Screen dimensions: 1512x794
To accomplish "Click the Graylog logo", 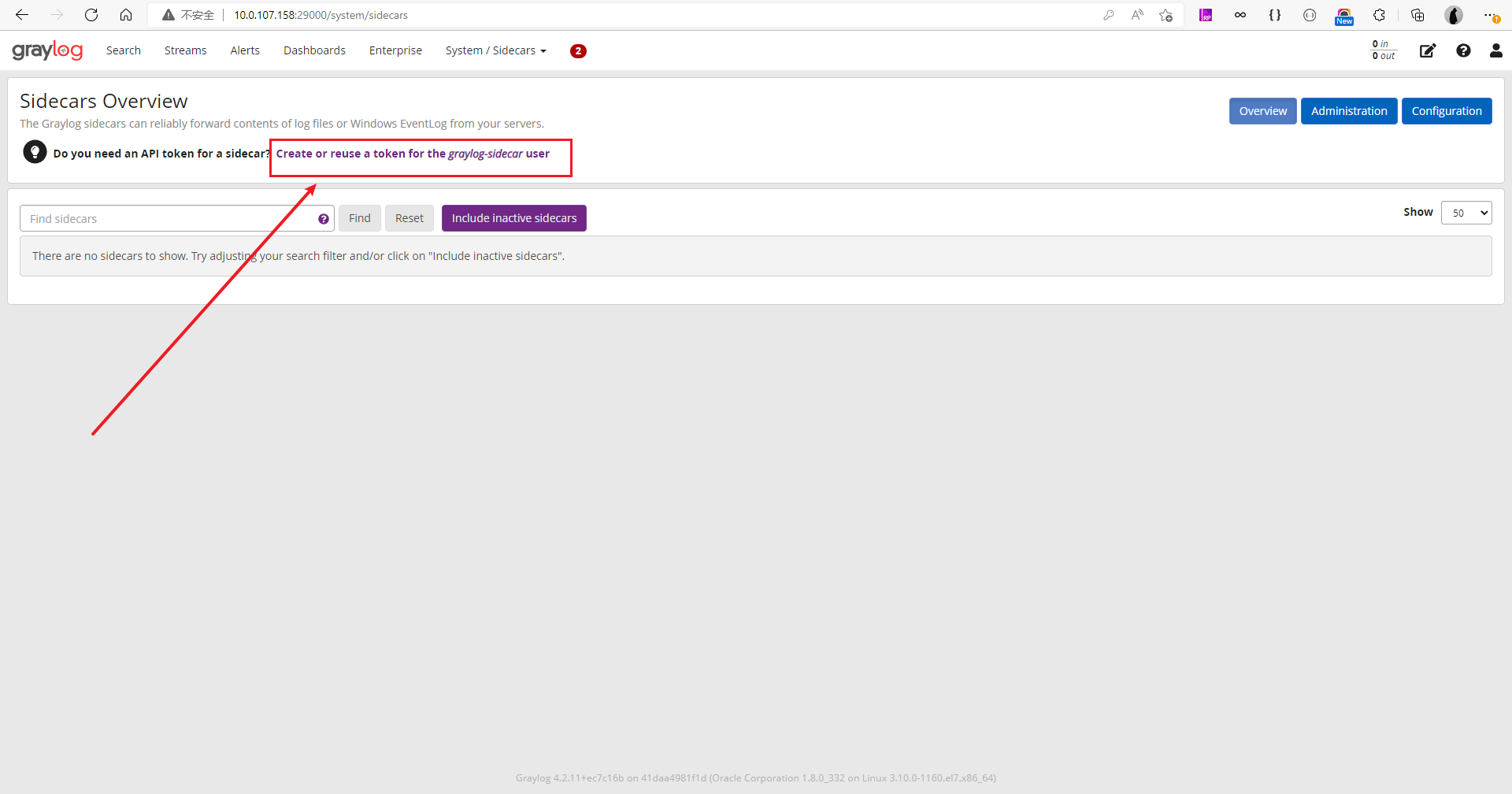I will pyautogui.click(x=47, y=50).
